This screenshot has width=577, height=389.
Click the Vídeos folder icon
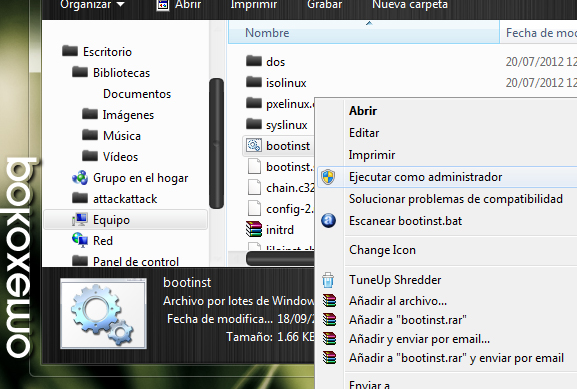[x=90, y=156]
